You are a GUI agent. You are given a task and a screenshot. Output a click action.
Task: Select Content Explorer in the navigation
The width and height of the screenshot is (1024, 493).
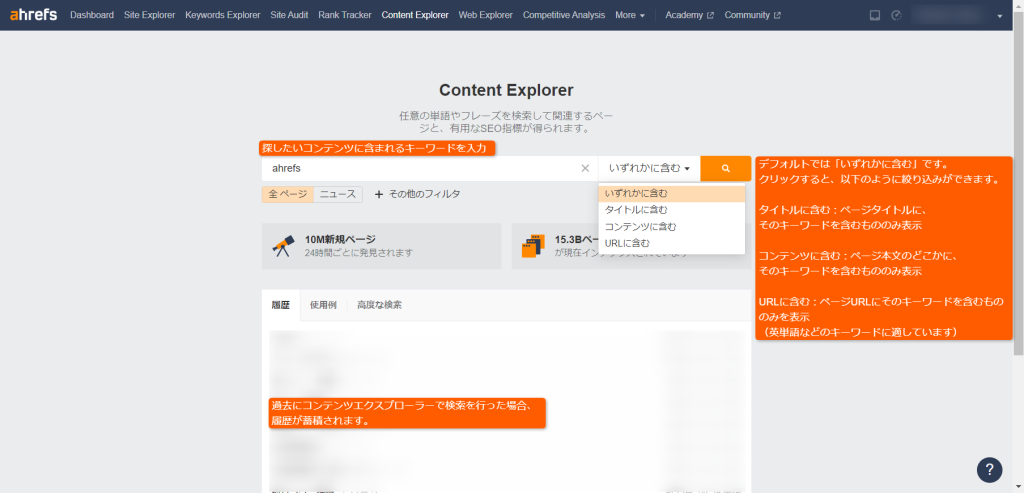[415, 15]
